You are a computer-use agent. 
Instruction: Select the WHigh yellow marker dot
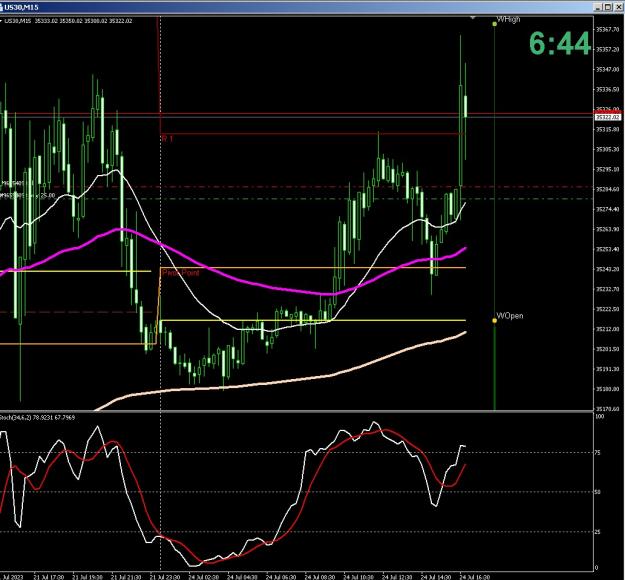495,24
